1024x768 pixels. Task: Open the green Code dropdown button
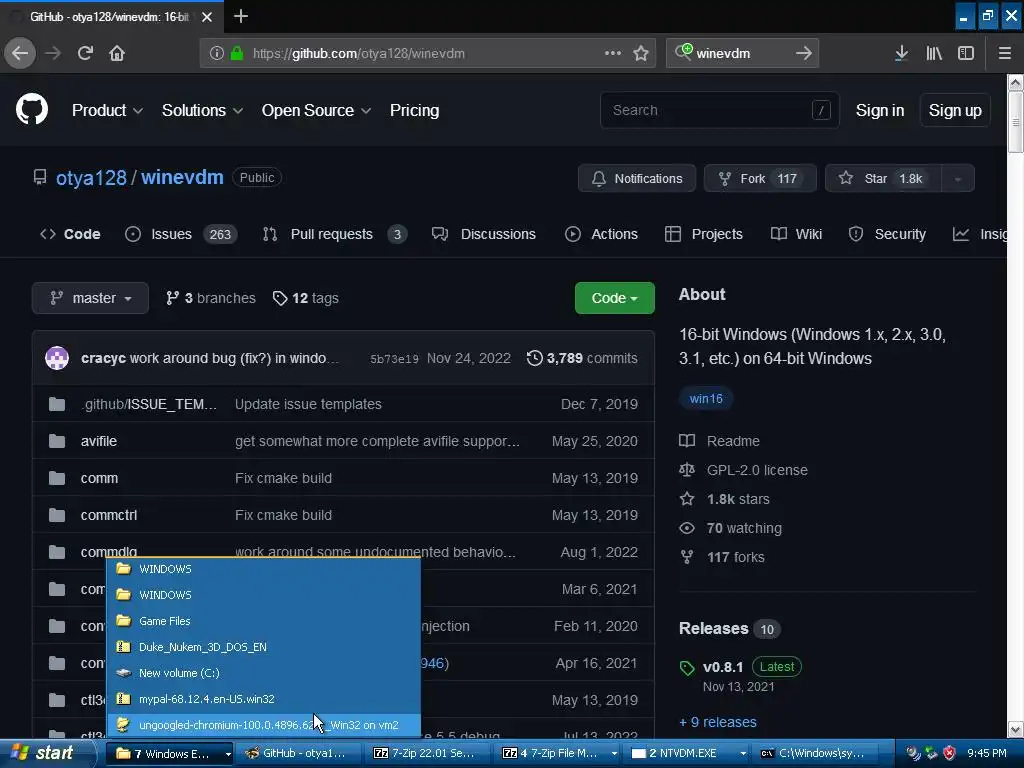[615, 298]
